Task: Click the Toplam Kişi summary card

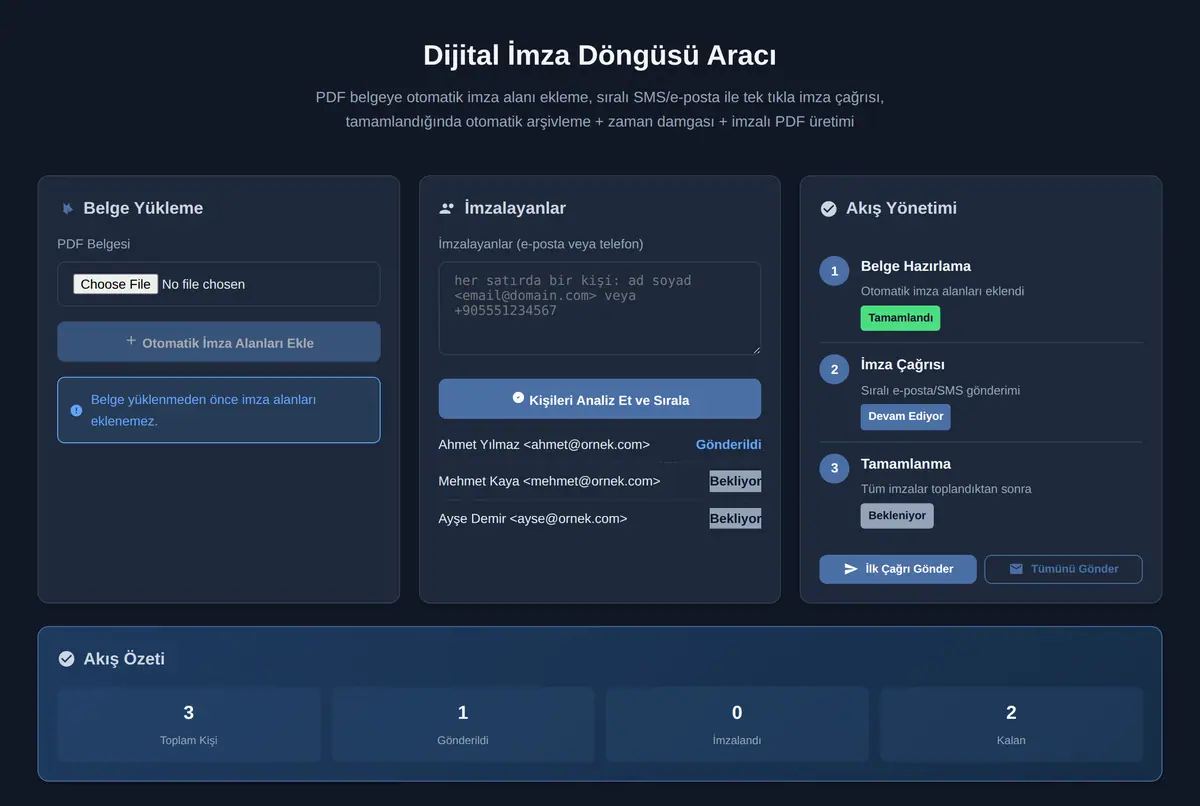Action: (188, 725)
